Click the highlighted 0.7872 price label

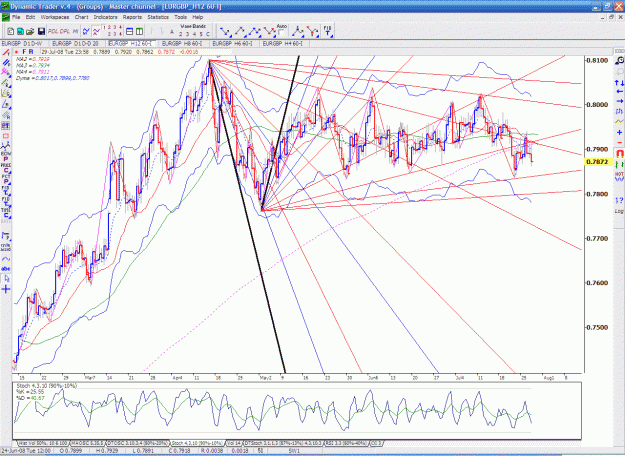(x=597, y=162)
